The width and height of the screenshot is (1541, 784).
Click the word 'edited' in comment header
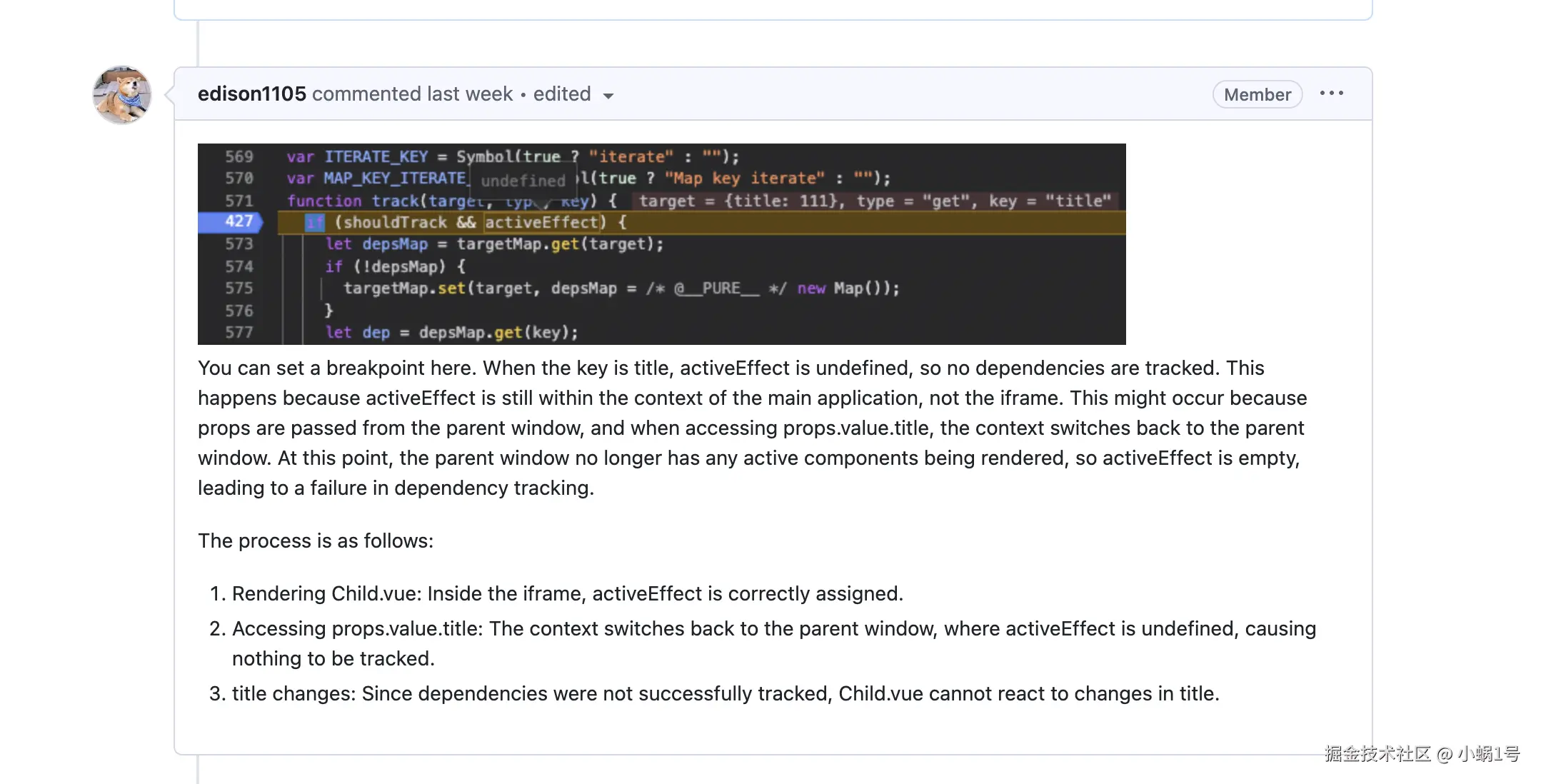click(x=562, y=94)
